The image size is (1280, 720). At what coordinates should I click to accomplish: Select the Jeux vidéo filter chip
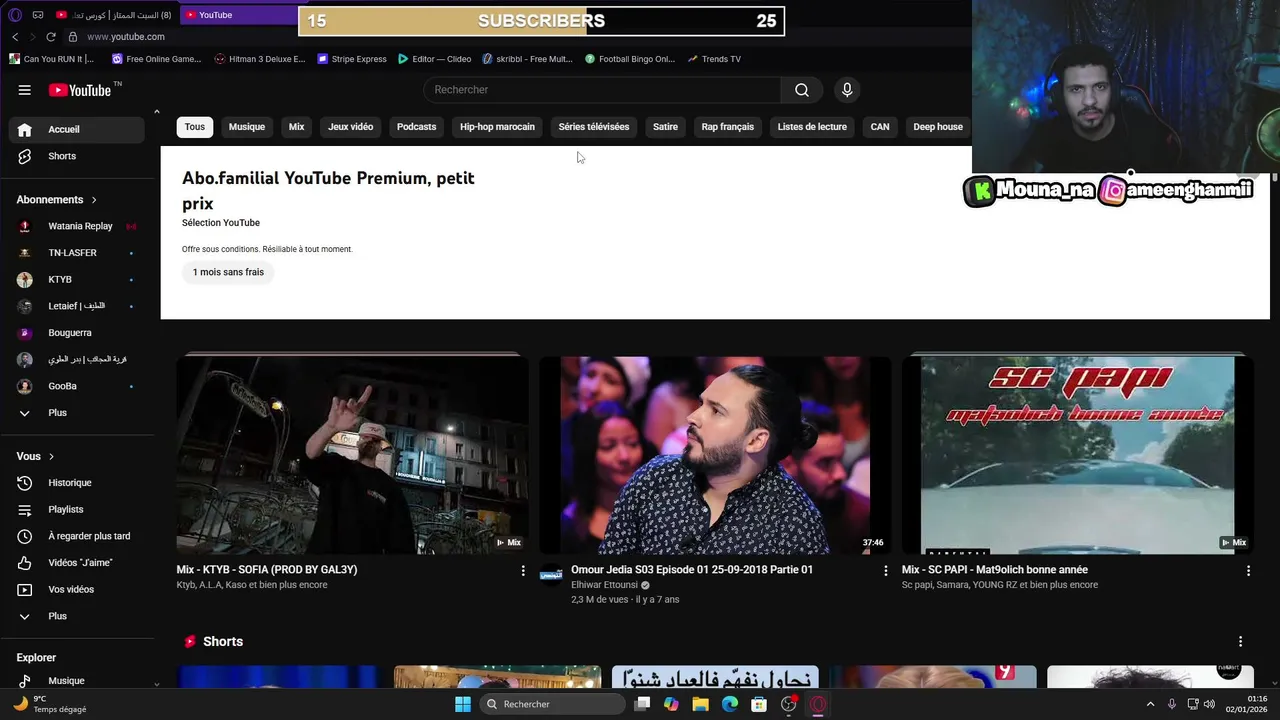351,127
